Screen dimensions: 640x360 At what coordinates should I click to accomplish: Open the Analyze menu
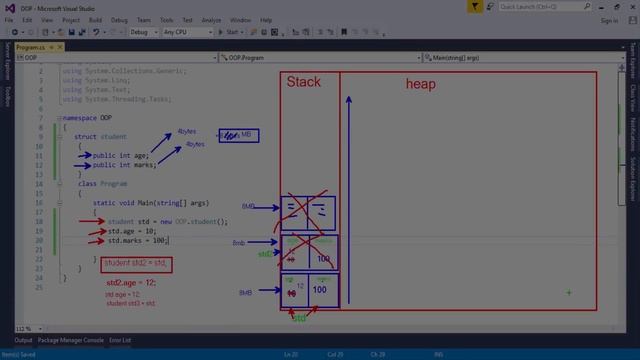click(211, 20)
